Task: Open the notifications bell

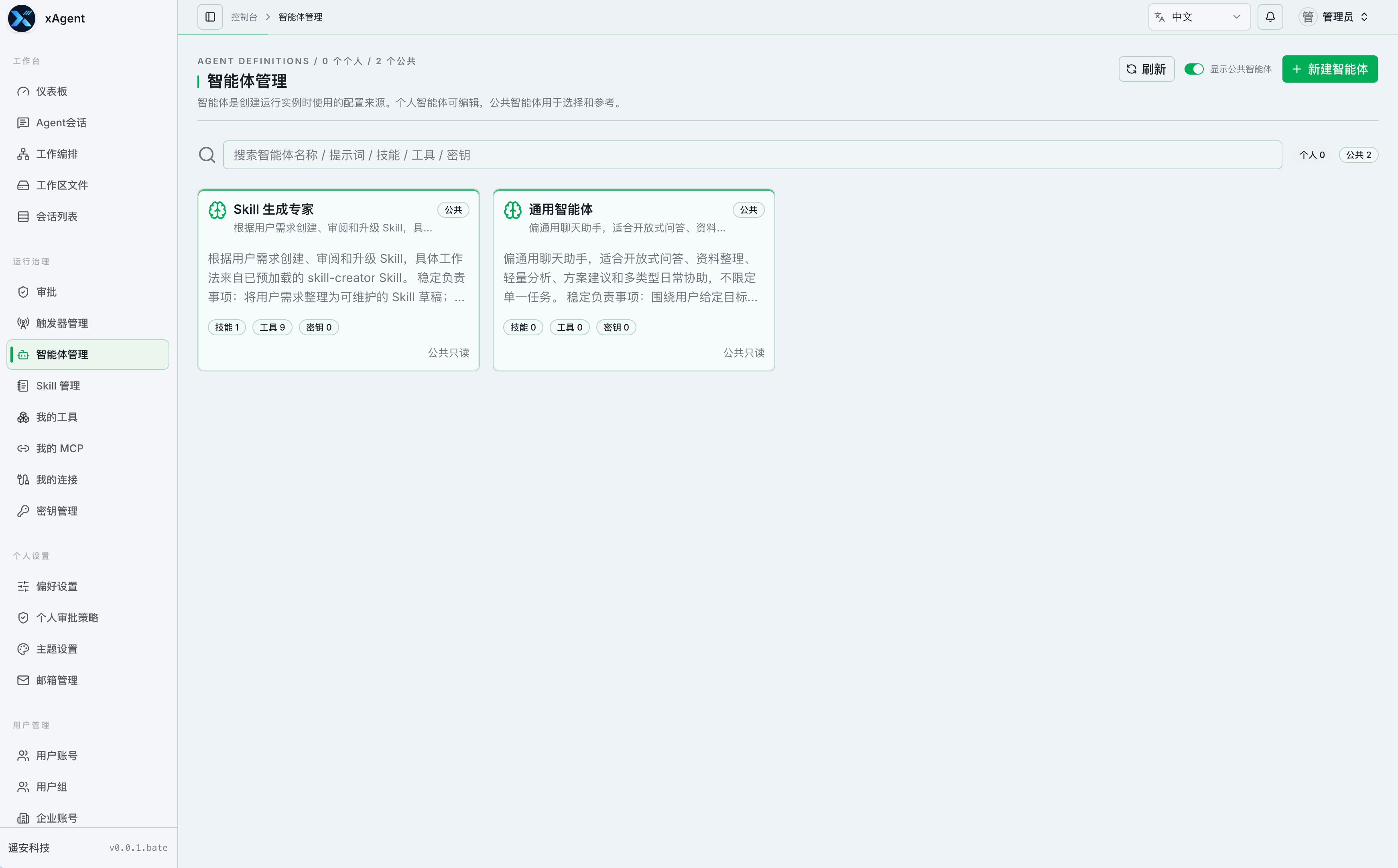Action: click(x=1270, y=17)
